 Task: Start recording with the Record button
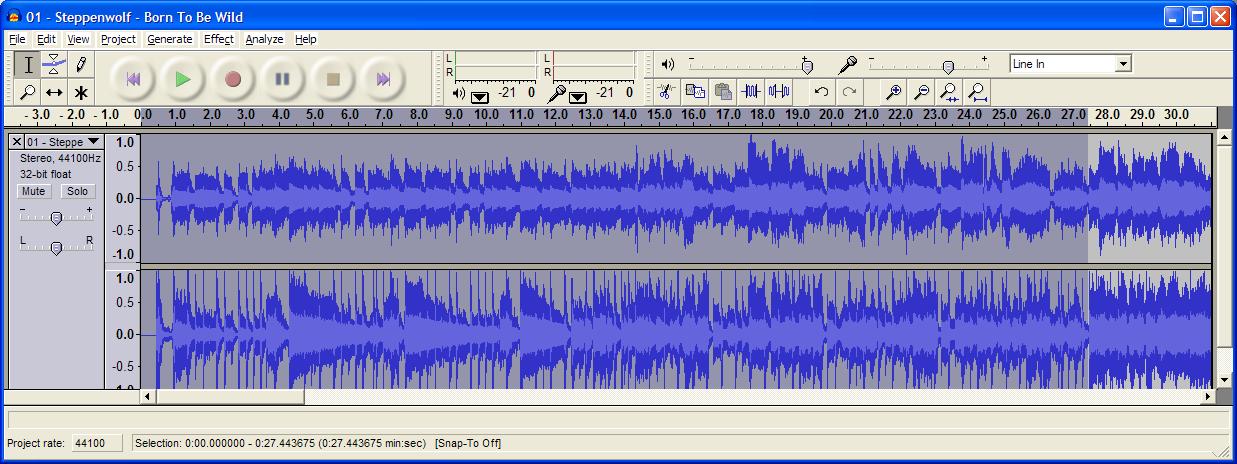pos(233,79)
